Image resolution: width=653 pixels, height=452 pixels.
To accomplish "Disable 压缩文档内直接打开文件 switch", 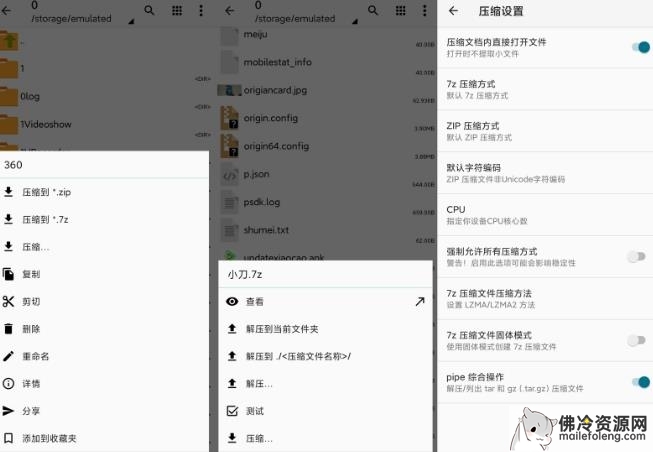I will (635, 47).
